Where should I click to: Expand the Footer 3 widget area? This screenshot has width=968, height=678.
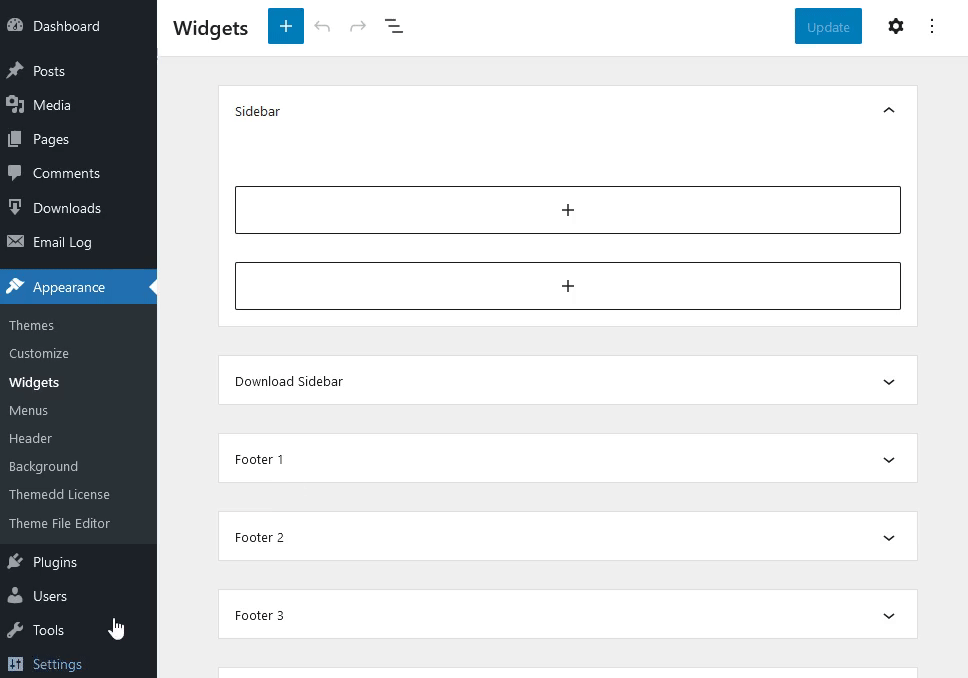pyautogui.click(x=888, y=615)
